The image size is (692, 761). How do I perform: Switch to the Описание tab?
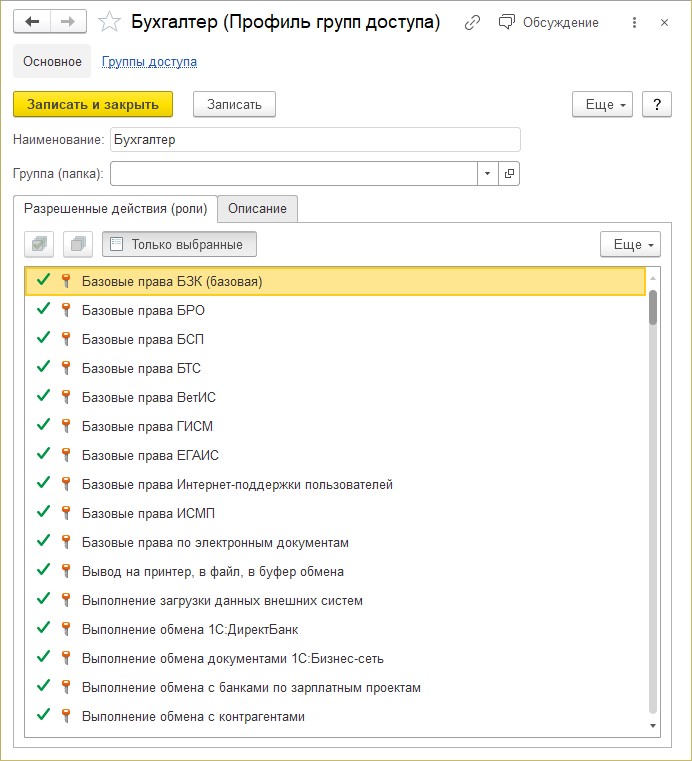click(257, 209)
